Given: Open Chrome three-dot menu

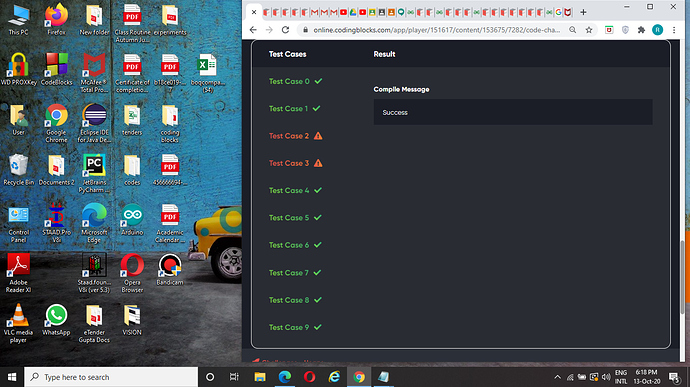Looking at the screenshot, I should pyautogui.click(x=674, y=30).
